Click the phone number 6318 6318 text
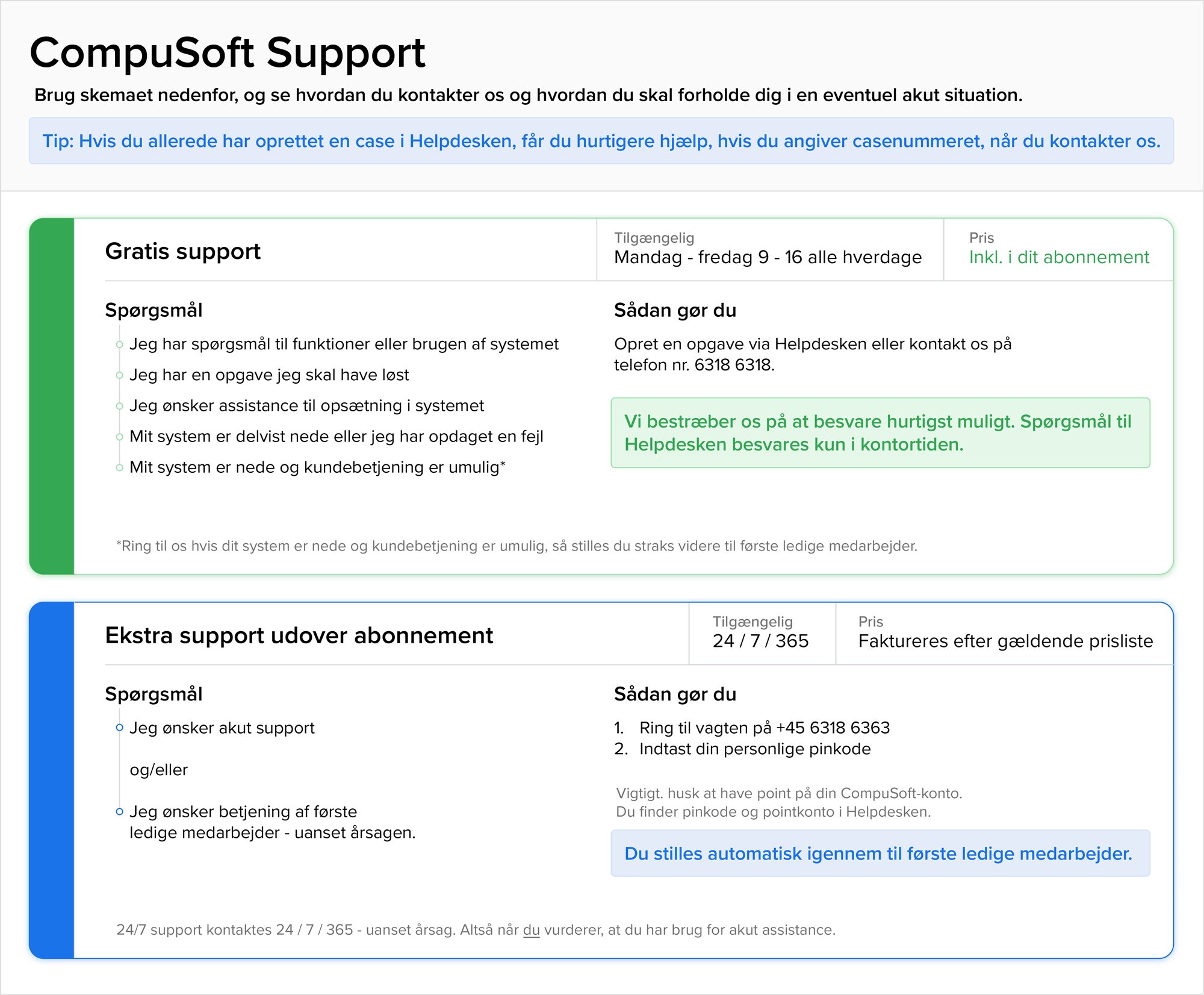This screenshot has height=995, width=1204. [733, 365]
